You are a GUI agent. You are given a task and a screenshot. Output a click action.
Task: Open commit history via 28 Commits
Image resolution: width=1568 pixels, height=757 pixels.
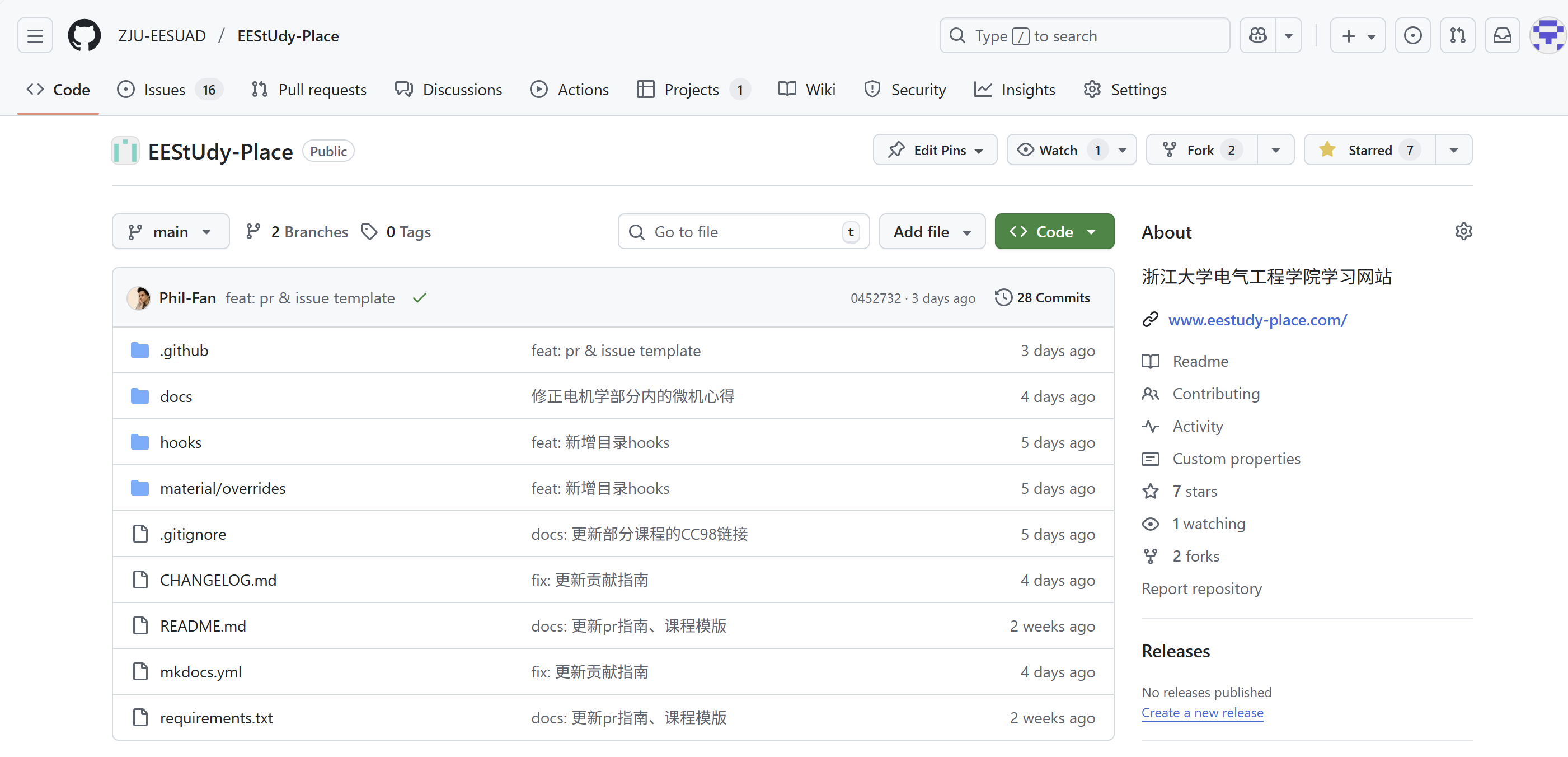(1042, 298)
